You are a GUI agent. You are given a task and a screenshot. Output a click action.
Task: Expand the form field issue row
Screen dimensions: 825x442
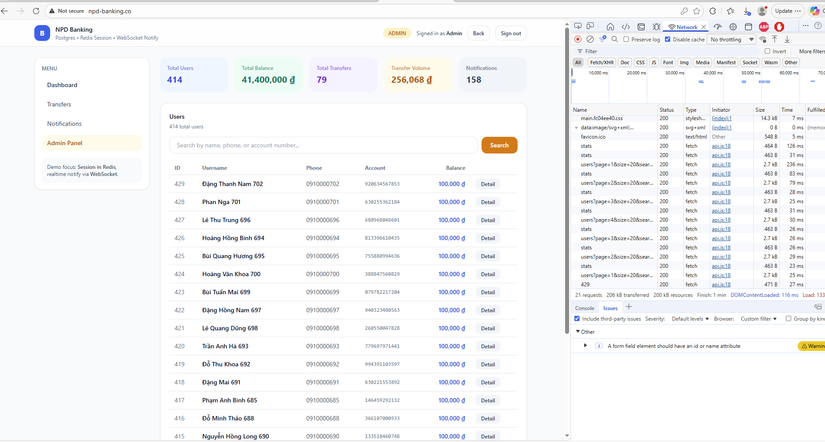click(x=586, y=346)
